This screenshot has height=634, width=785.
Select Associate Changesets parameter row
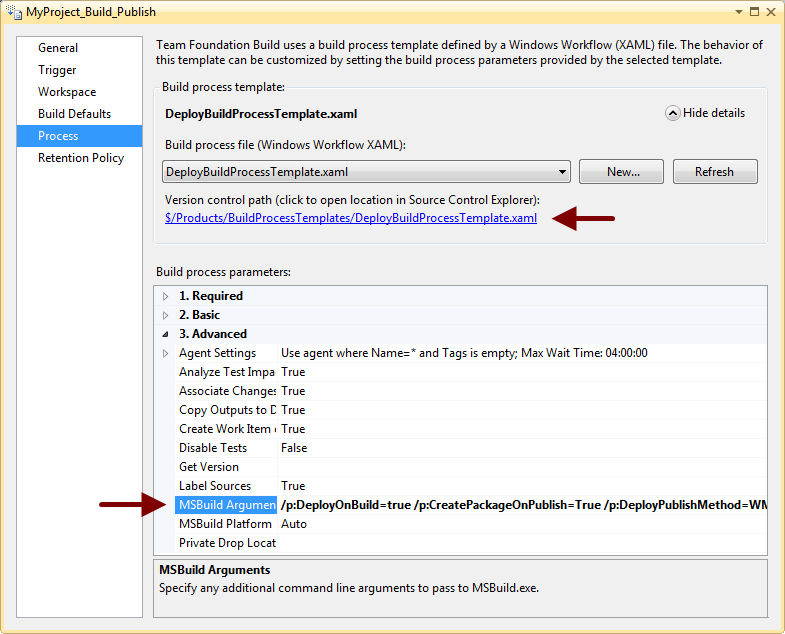click(226, 391)
